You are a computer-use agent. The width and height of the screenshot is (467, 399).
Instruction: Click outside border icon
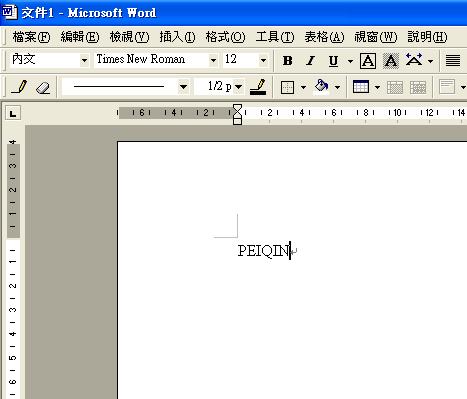(x=287, y=87)
